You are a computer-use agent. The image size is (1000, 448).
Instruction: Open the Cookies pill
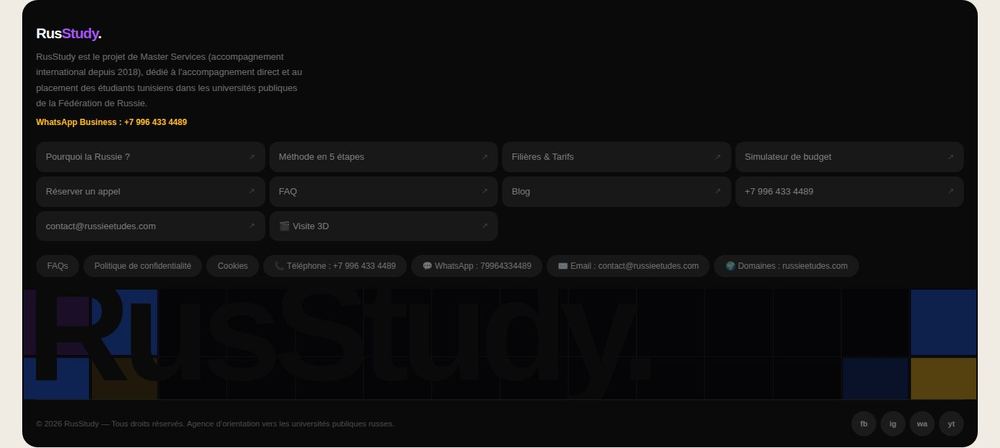(233, 266)
